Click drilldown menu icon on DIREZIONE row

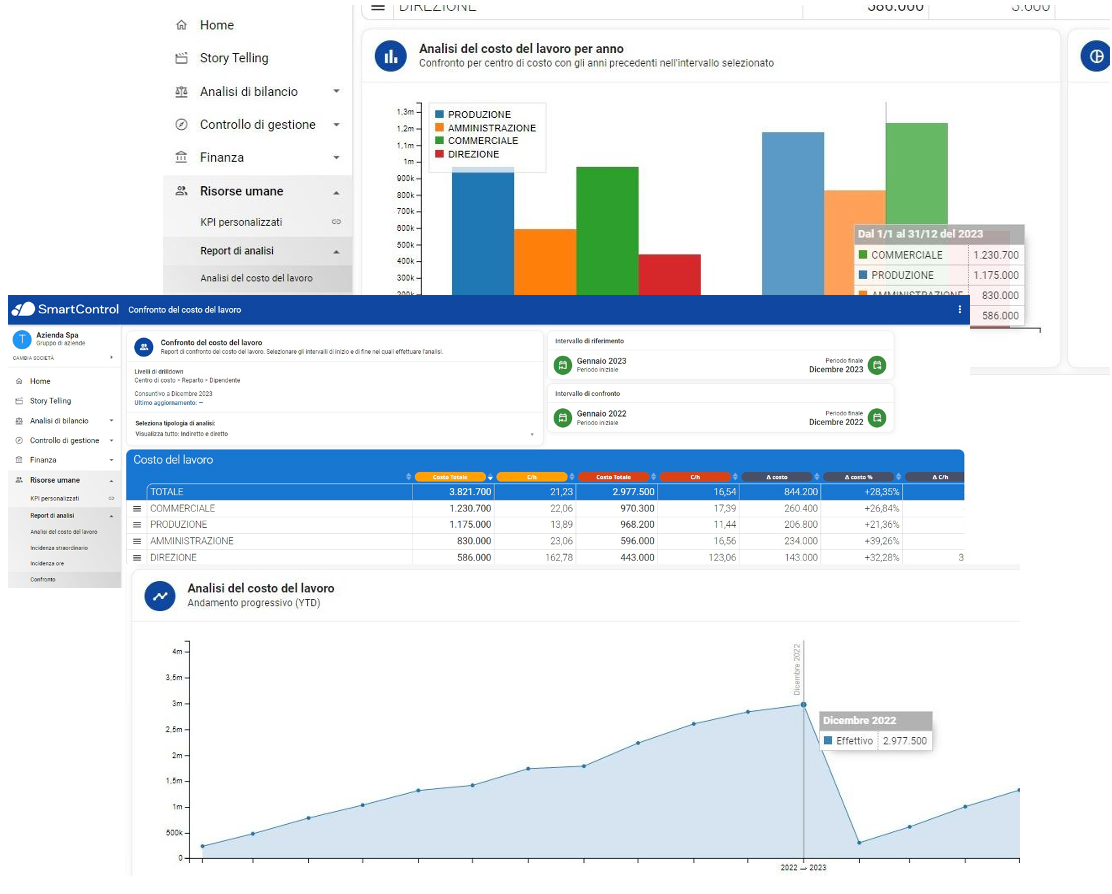coord(137,558)
